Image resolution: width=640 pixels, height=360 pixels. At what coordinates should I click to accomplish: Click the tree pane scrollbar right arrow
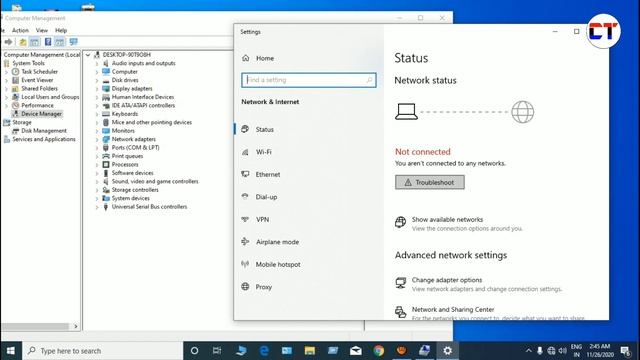tap(76, 327)
